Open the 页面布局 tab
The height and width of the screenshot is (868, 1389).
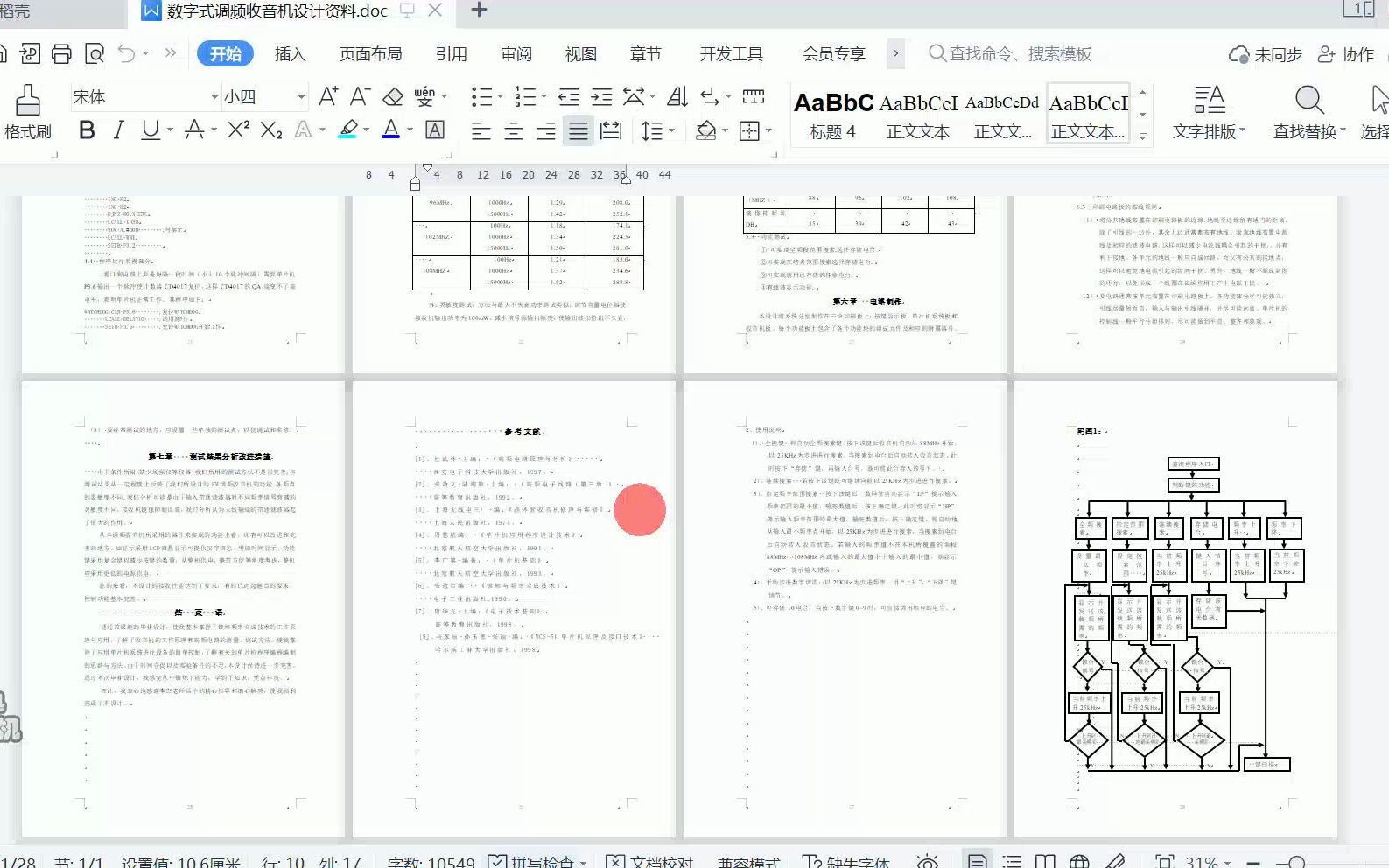point(371,54)
